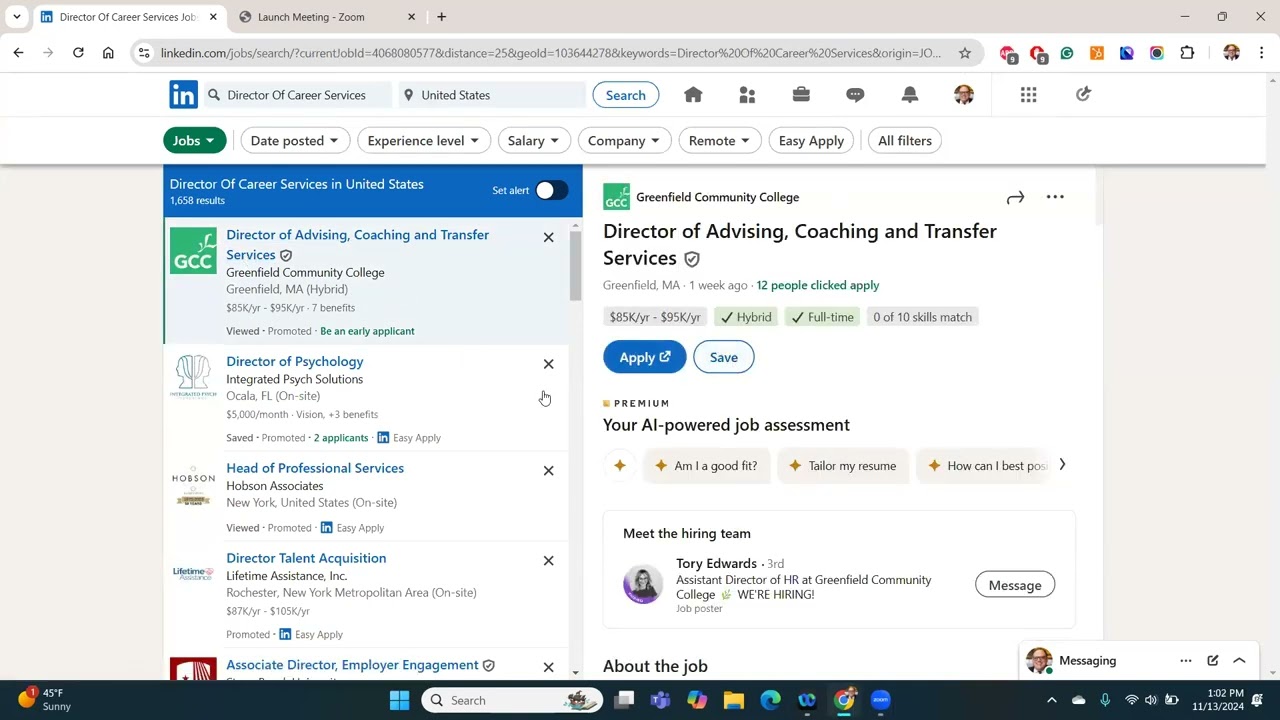Open the Jobs briefcase icon
The image size is (1280, 720).
(801, 94)
